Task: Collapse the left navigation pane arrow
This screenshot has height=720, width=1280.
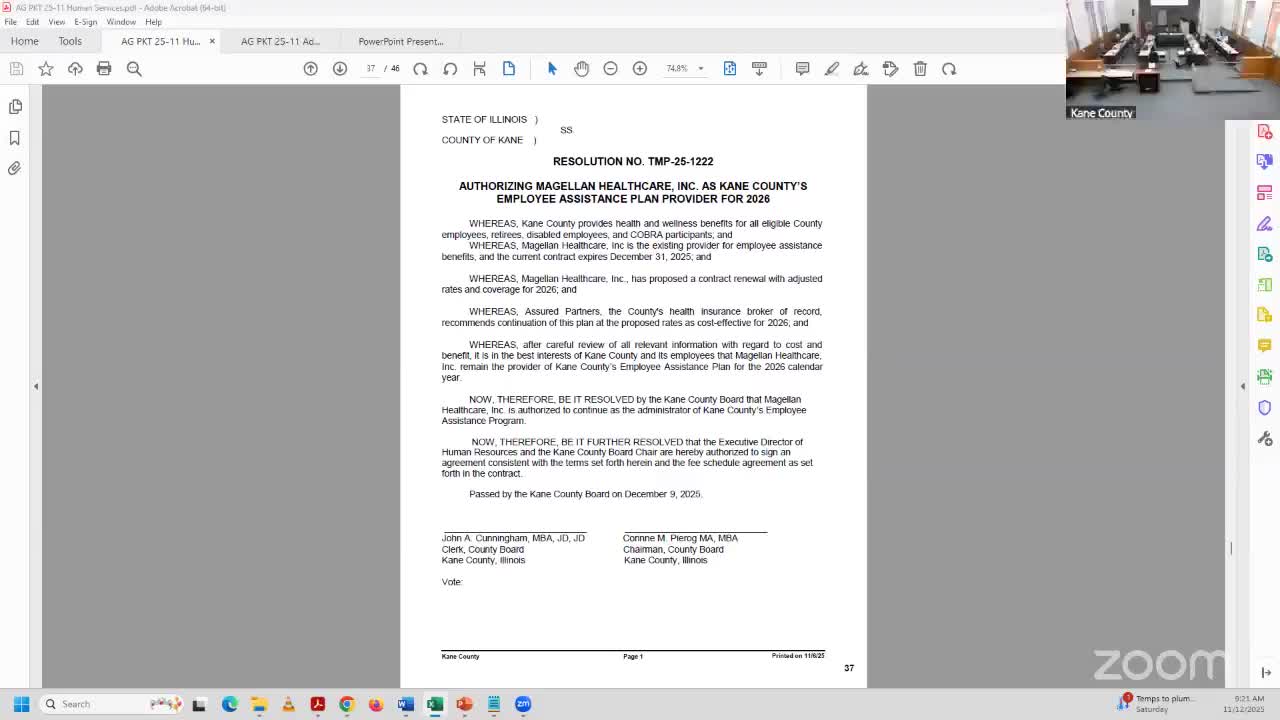Action: click(x=35, y=385)
